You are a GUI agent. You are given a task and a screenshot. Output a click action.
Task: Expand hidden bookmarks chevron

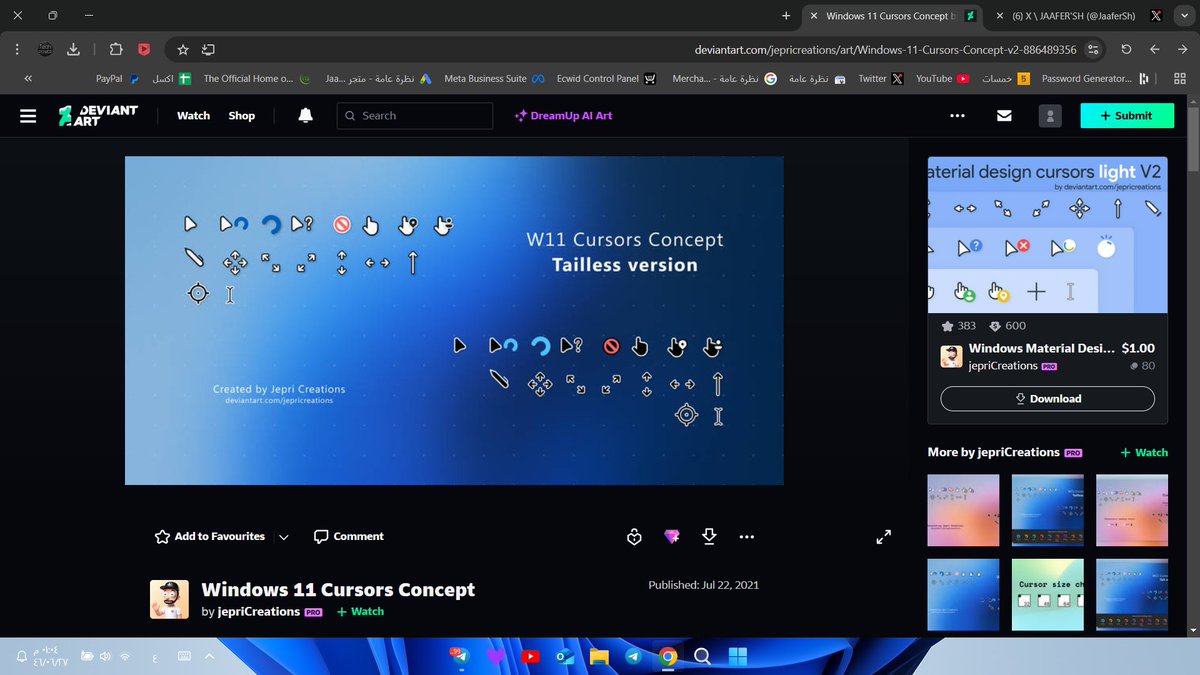28,78
